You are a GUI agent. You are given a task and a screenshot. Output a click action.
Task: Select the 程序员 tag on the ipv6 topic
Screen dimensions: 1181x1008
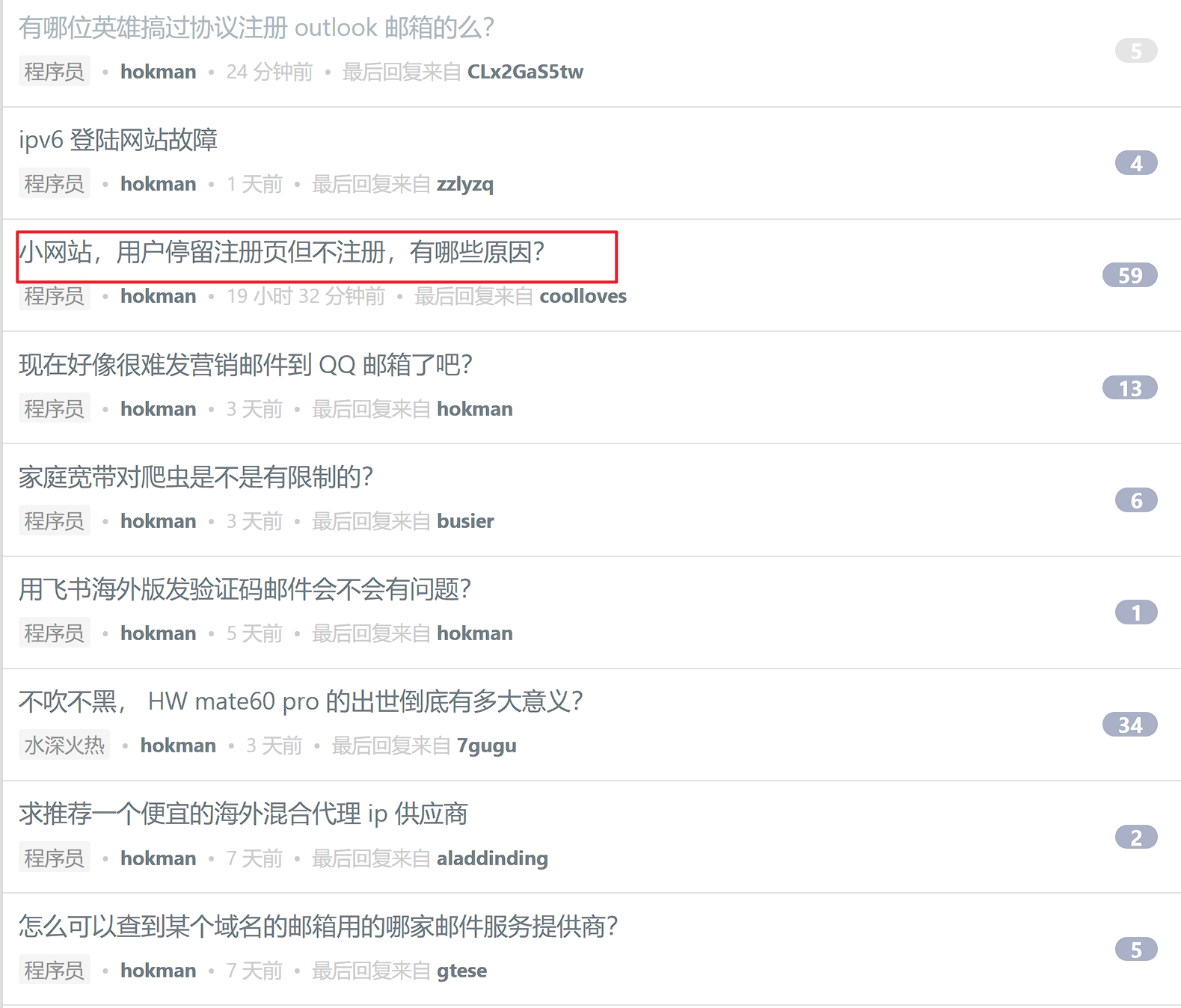click(54, 183)
